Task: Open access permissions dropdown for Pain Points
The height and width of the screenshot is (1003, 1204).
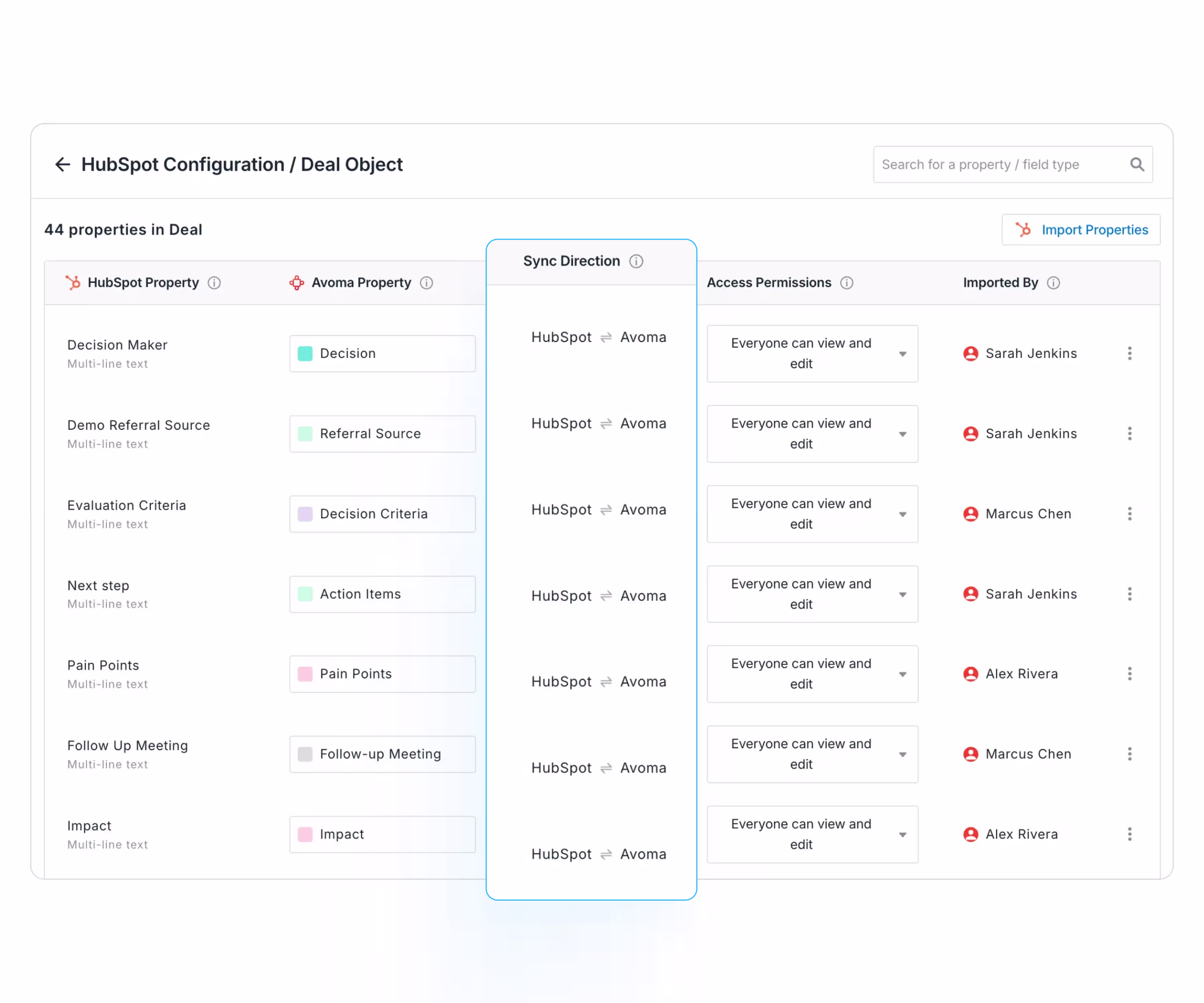Action: pyautogui.click(x=812, y=674)
